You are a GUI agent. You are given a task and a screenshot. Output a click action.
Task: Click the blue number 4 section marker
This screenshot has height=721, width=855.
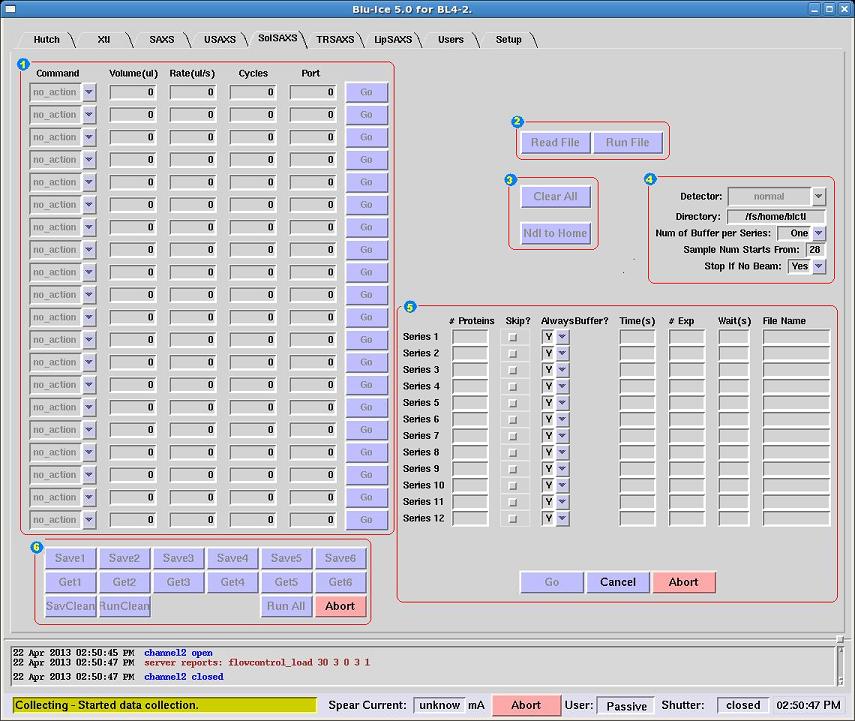650,179
